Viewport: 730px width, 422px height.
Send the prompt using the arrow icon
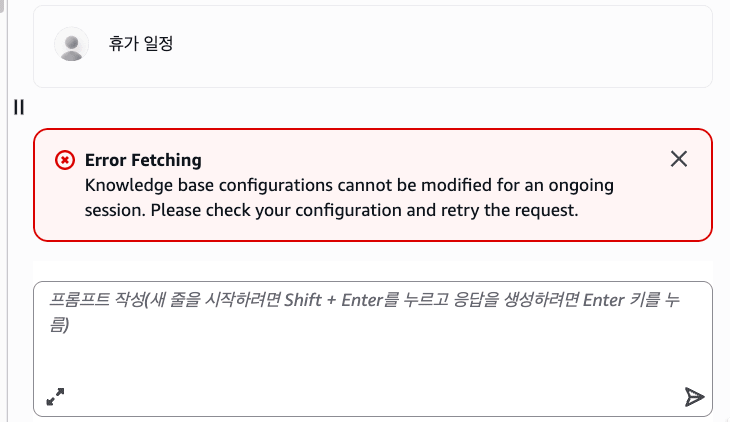point(694,398)
